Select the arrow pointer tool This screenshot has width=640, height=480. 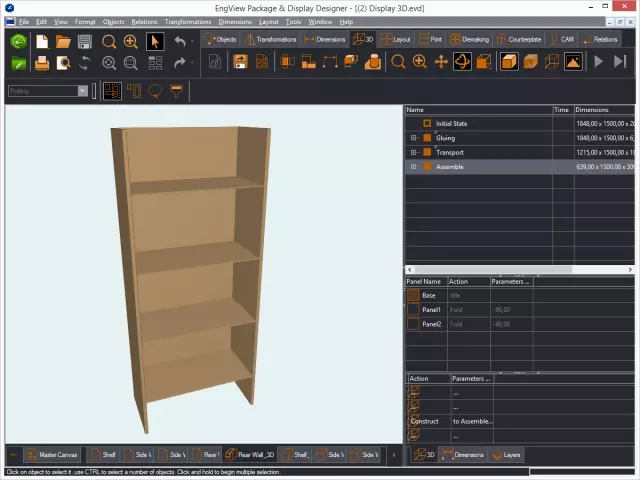[154, 41]
